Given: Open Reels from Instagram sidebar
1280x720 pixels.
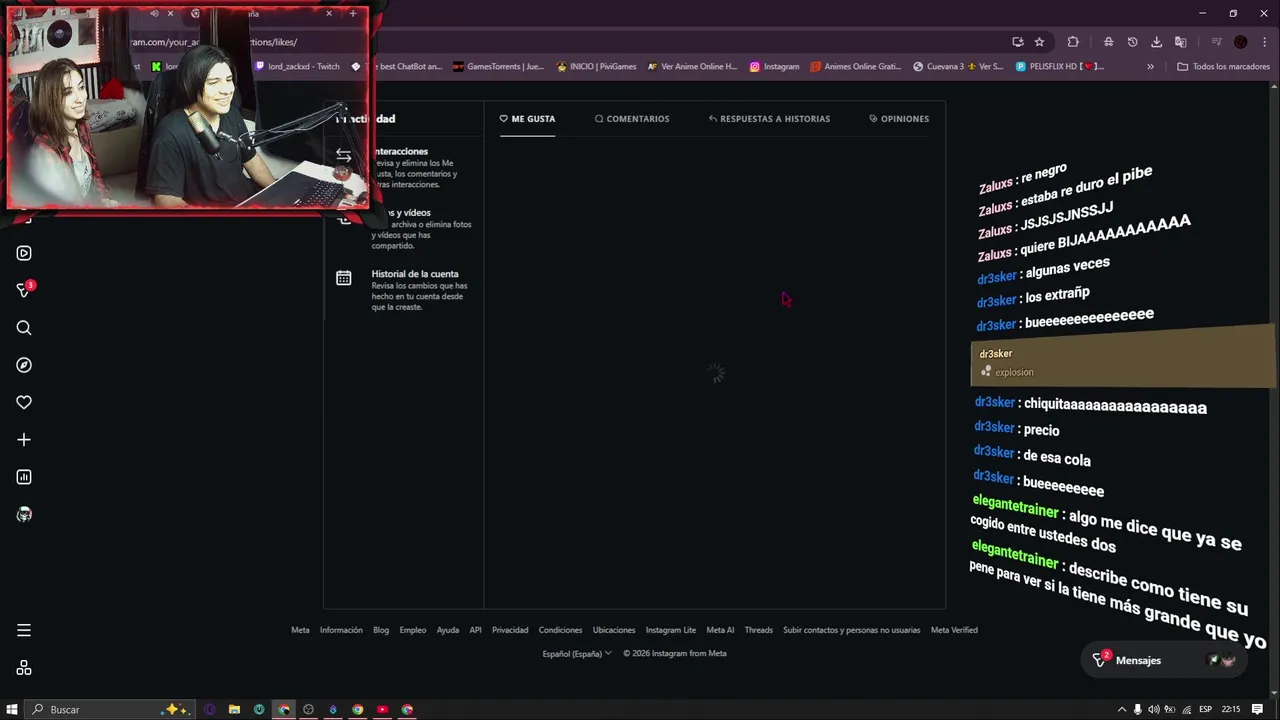Looking at the screenshot, I should coord(24,253).
